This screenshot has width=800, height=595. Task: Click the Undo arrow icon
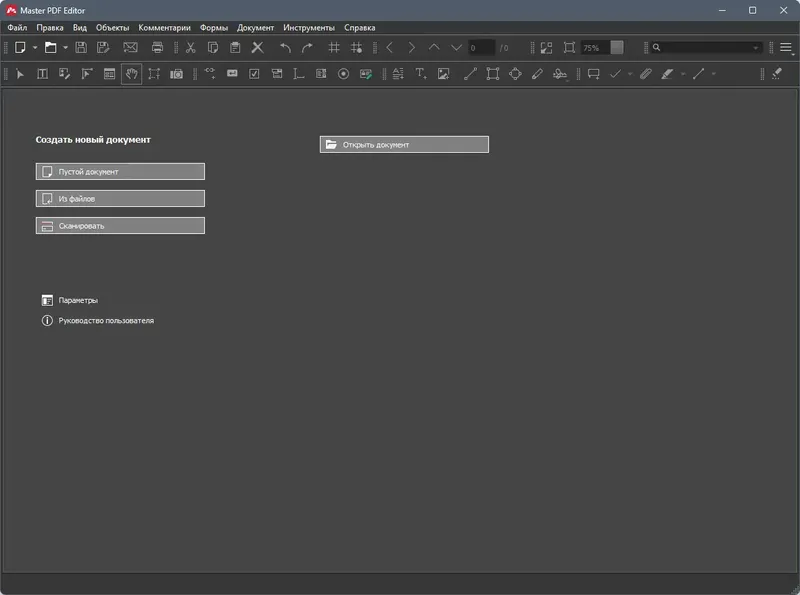pos(286,47)
